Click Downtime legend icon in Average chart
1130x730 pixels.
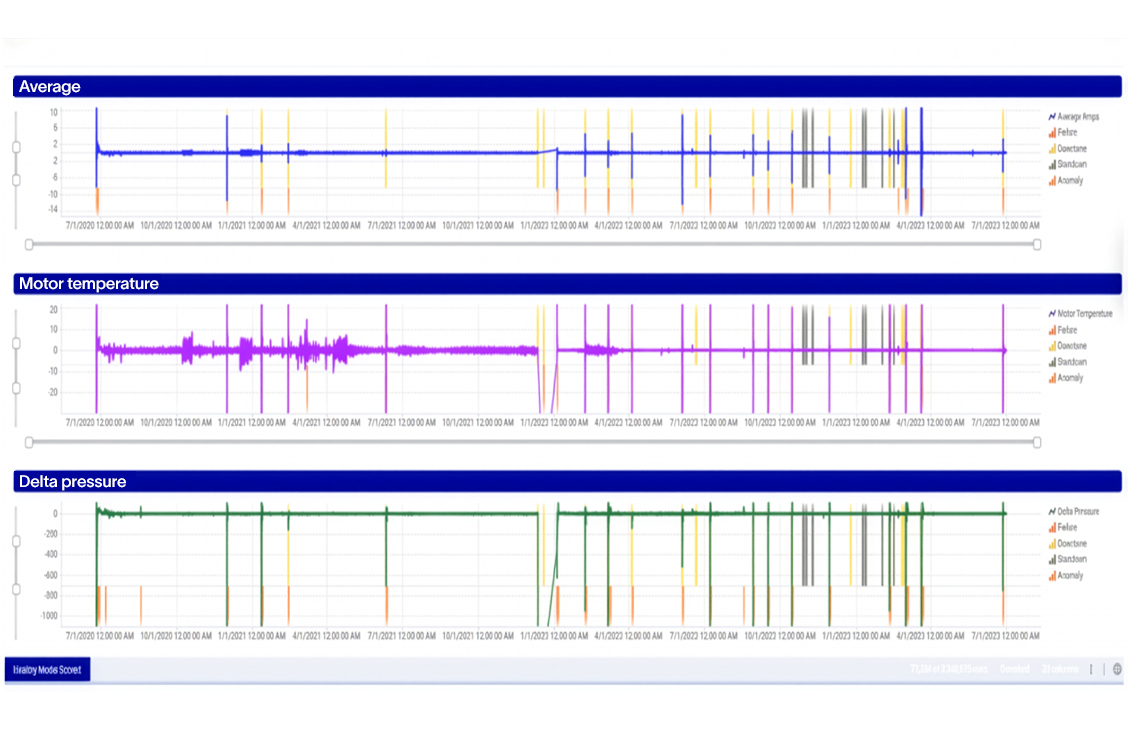click(1051, 149)
